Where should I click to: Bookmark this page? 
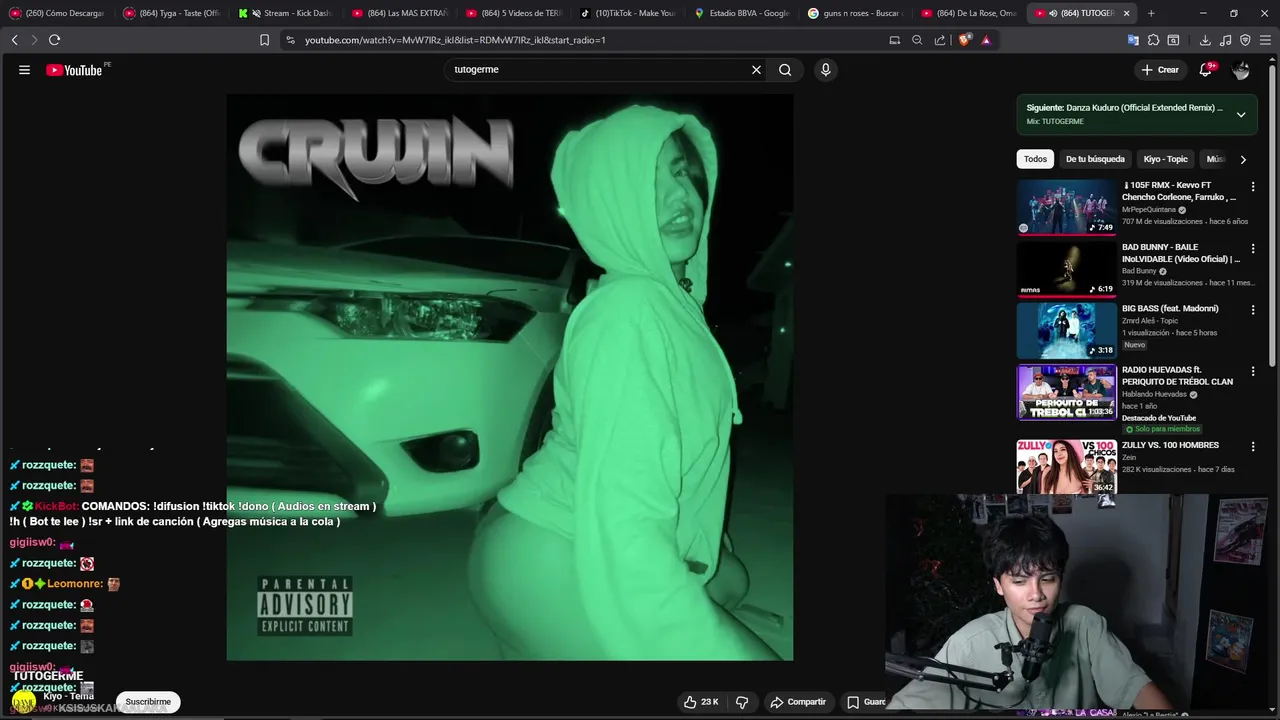[264, 40]
